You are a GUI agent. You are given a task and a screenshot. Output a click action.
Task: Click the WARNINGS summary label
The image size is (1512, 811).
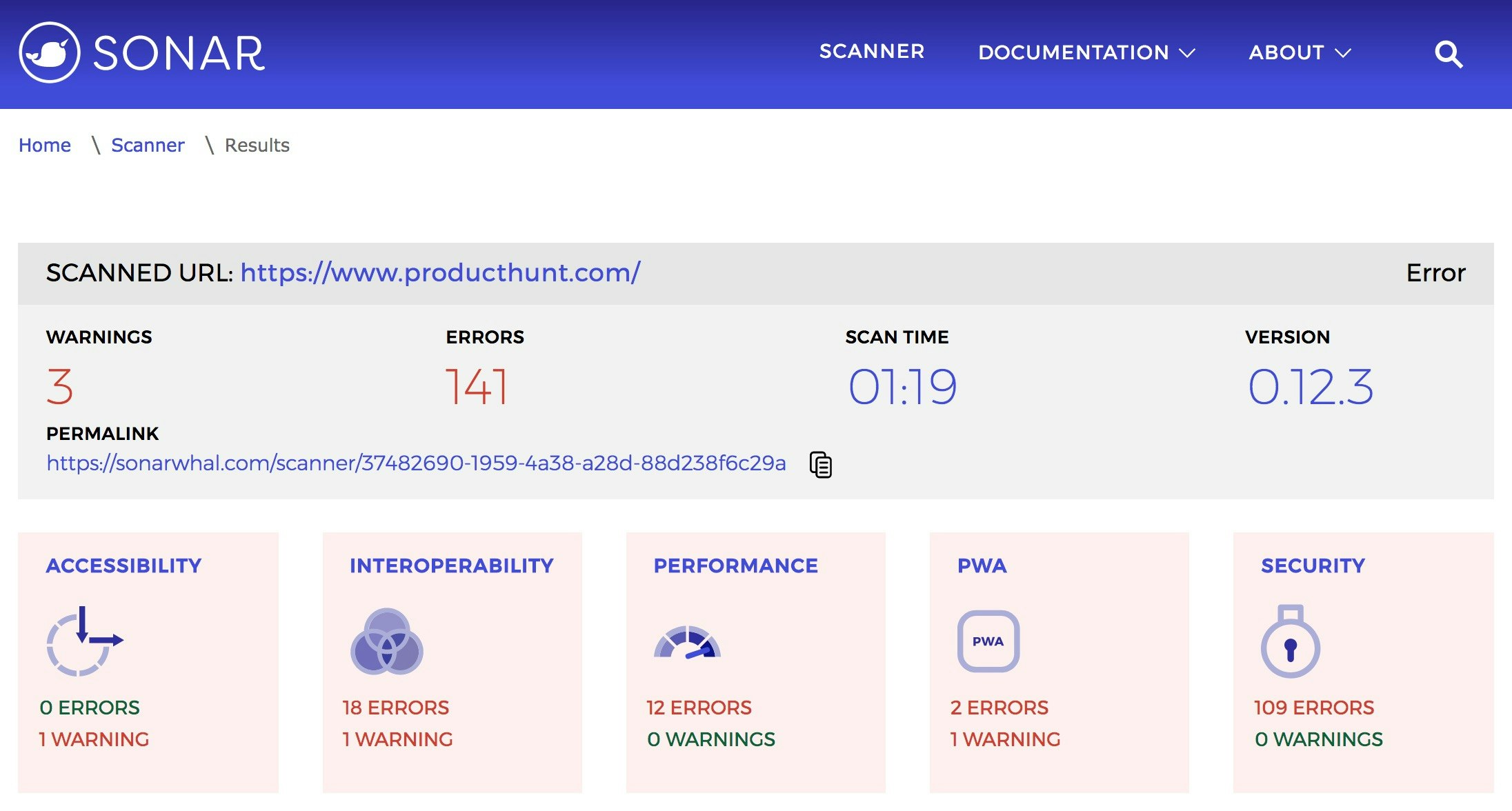pos(99,337)
